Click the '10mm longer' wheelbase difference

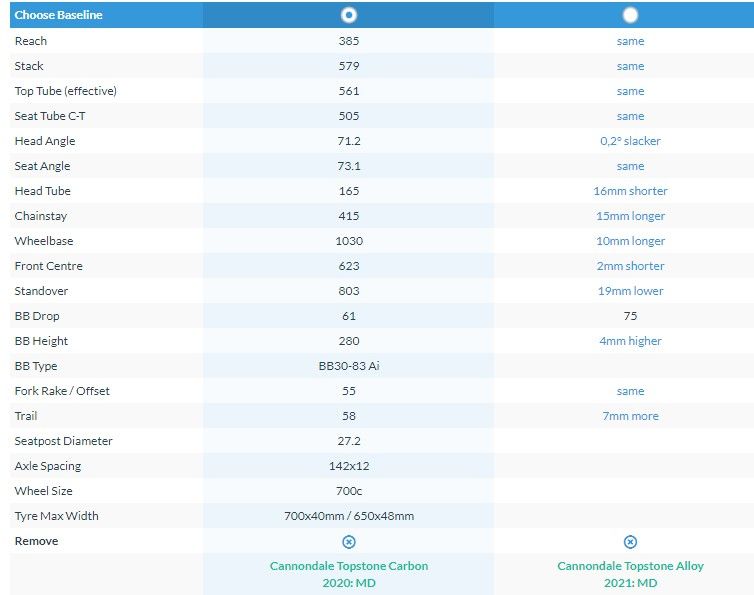coord(630,241)
